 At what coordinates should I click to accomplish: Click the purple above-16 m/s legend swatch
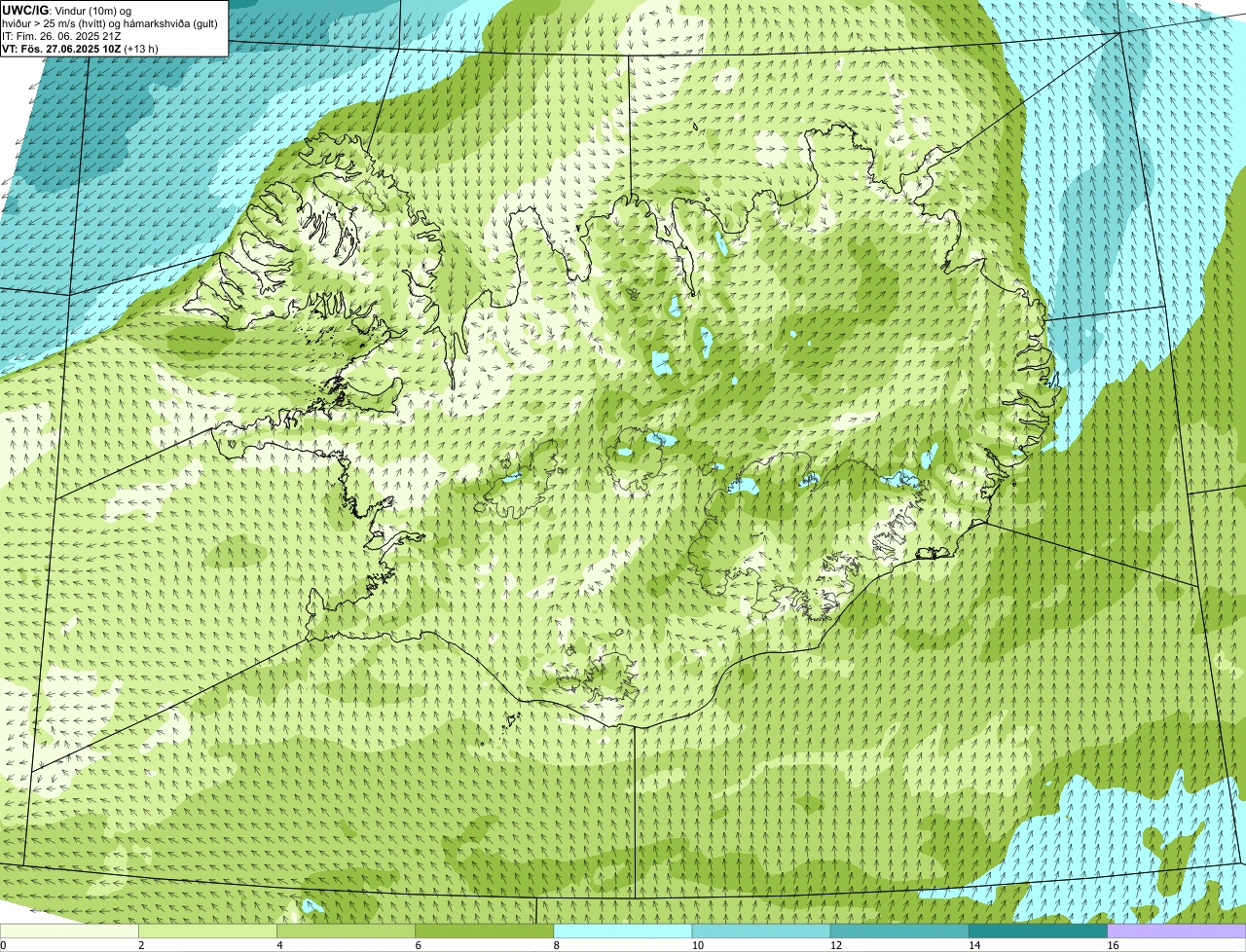coord(1176,932)
